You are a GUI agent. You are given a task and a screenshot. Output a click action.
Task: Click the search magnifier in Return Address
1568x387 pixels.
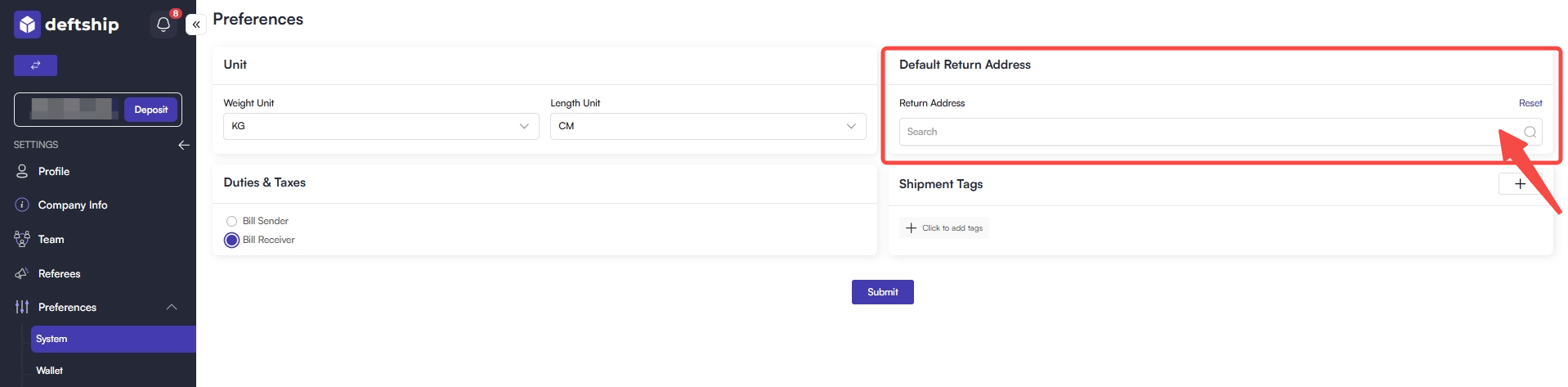click(x=1530, y=132)
